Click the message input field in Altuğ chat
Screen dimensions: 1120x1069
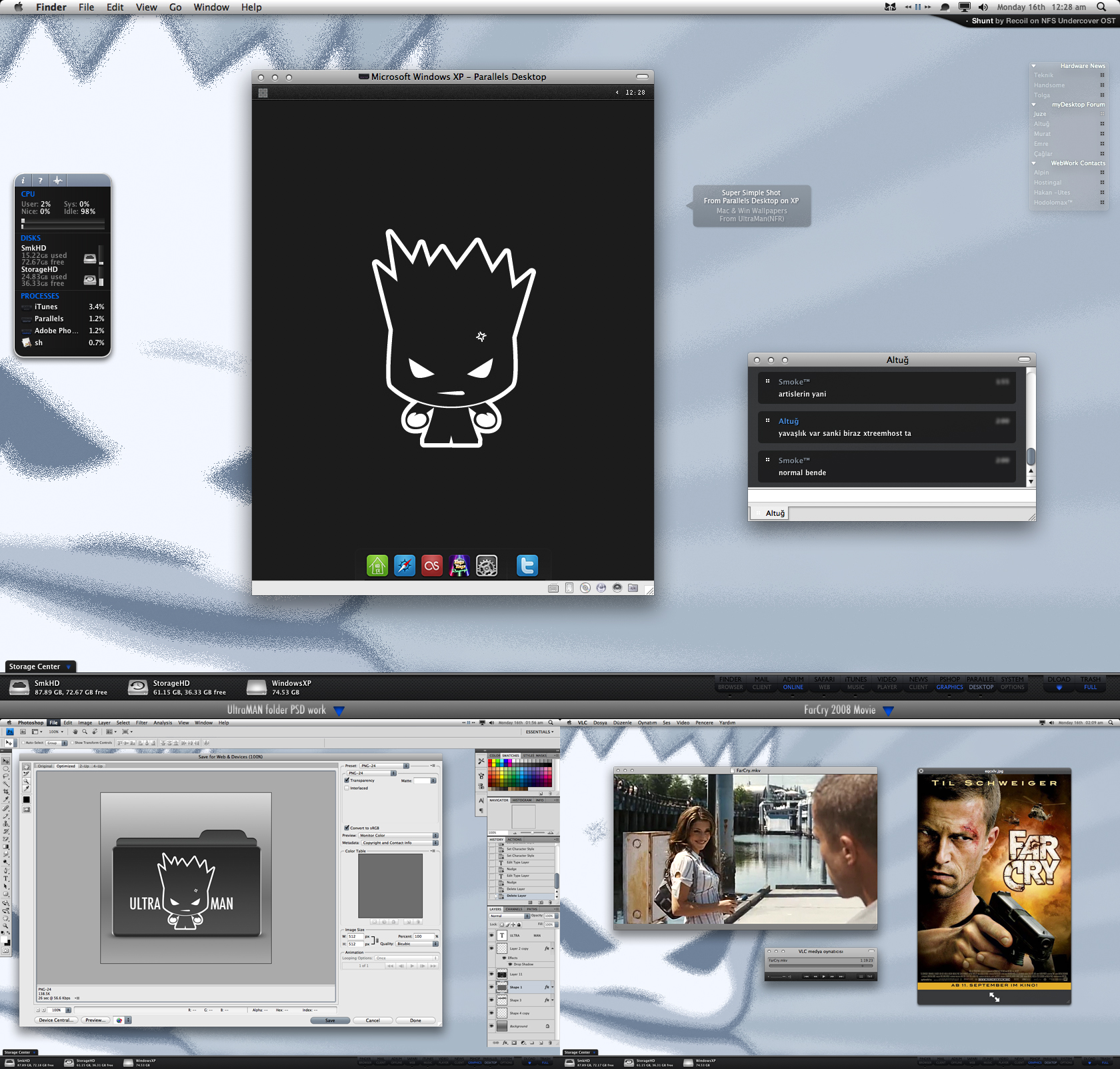[891, 496]
